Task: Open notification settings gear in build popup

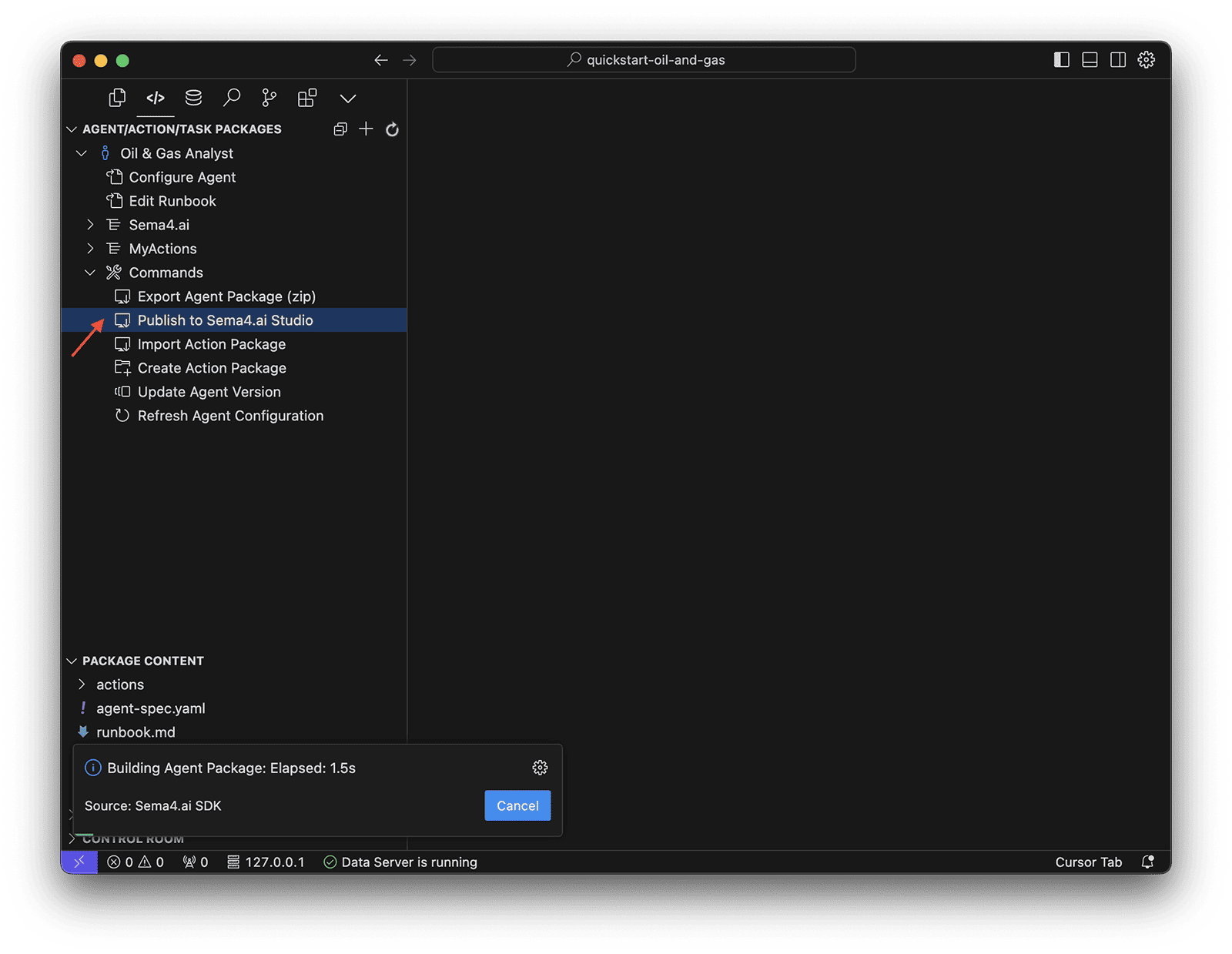Action: pyautogui.click(x=539, y=767)
